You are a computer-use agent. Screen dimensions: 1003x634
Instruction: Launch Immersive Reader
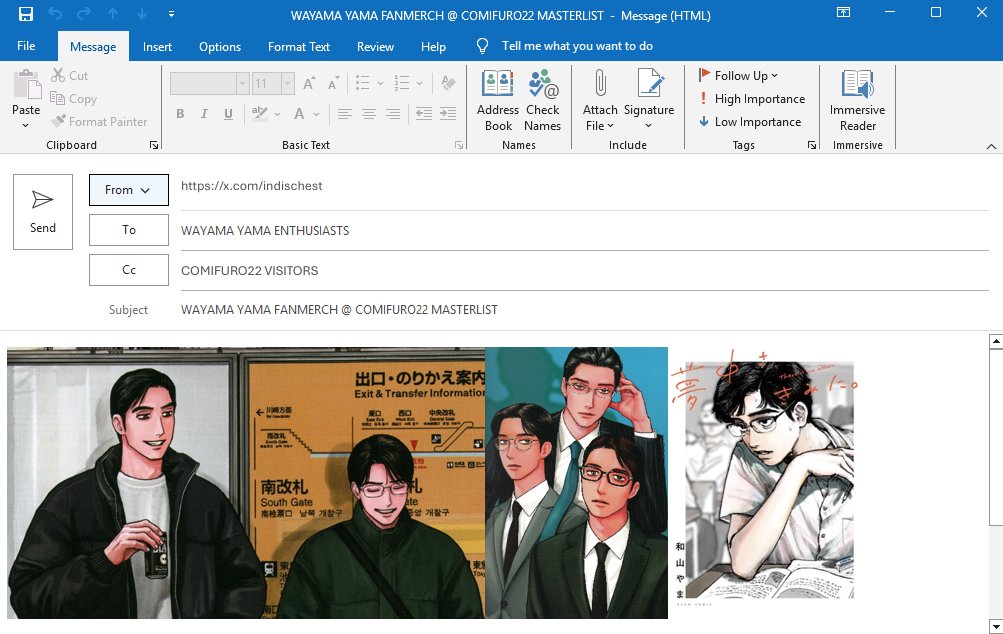click(857, 100)
